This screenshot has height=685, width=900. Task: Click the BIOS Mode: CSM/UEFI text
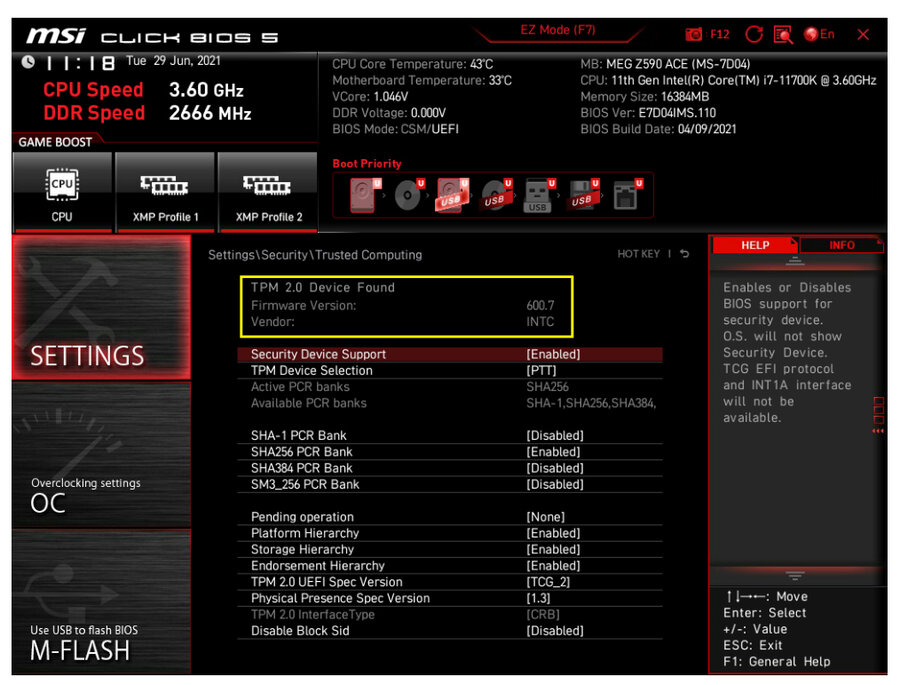pos(395,129)
